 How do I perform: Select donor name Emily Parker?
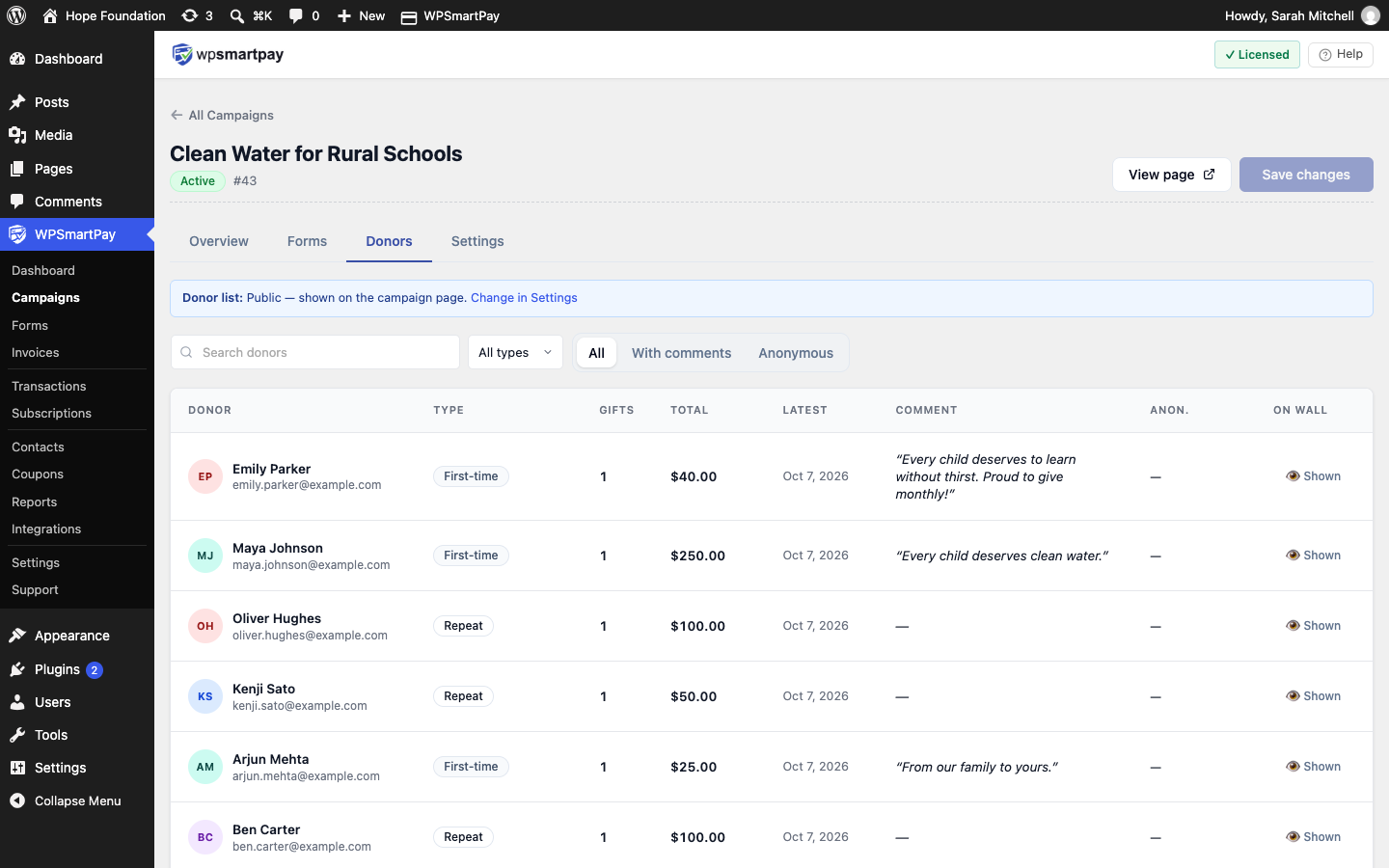click(271, 469)
